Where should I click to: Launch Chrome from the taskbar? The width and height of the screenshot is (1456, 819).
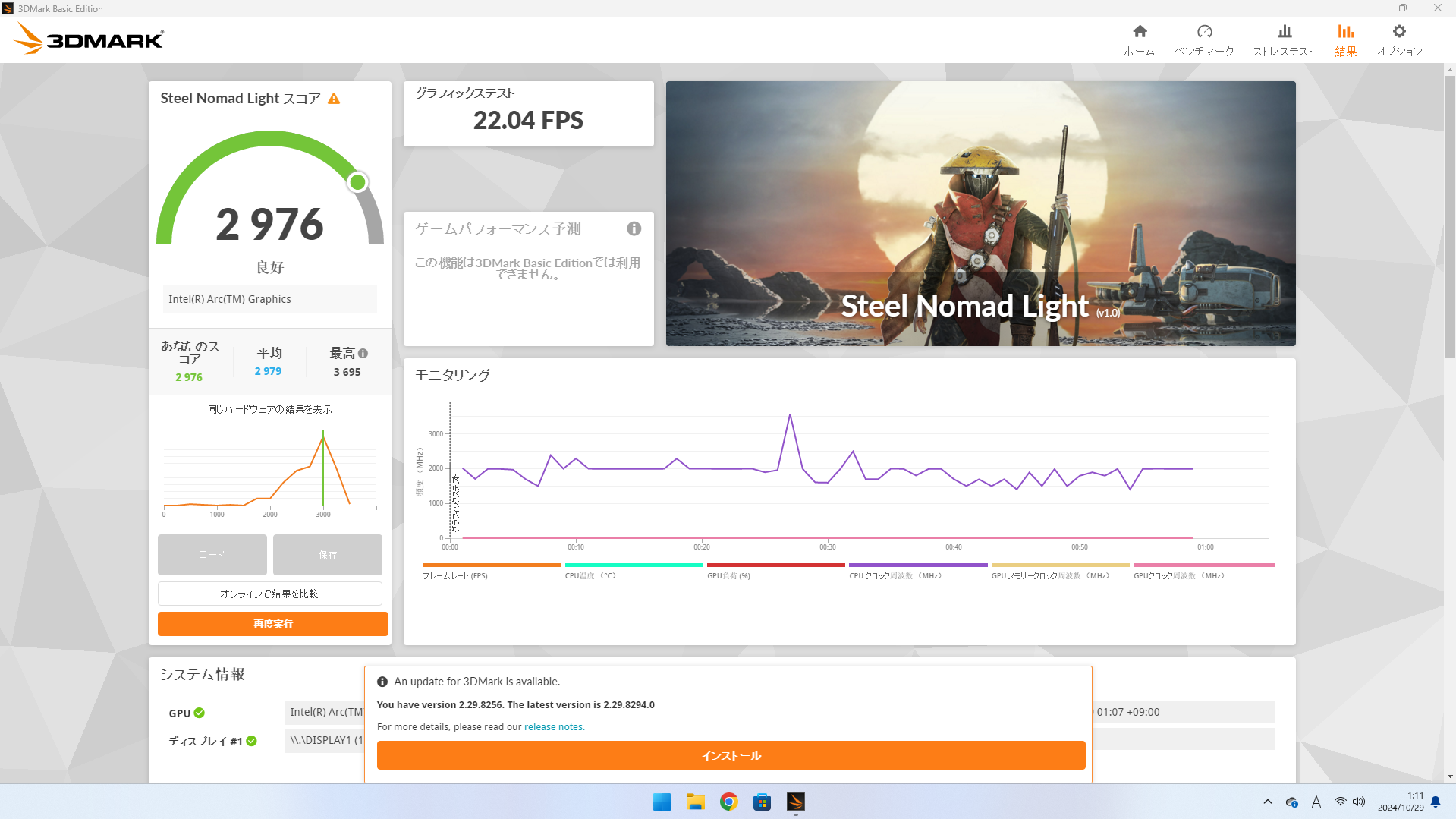(x=728, y=802)
